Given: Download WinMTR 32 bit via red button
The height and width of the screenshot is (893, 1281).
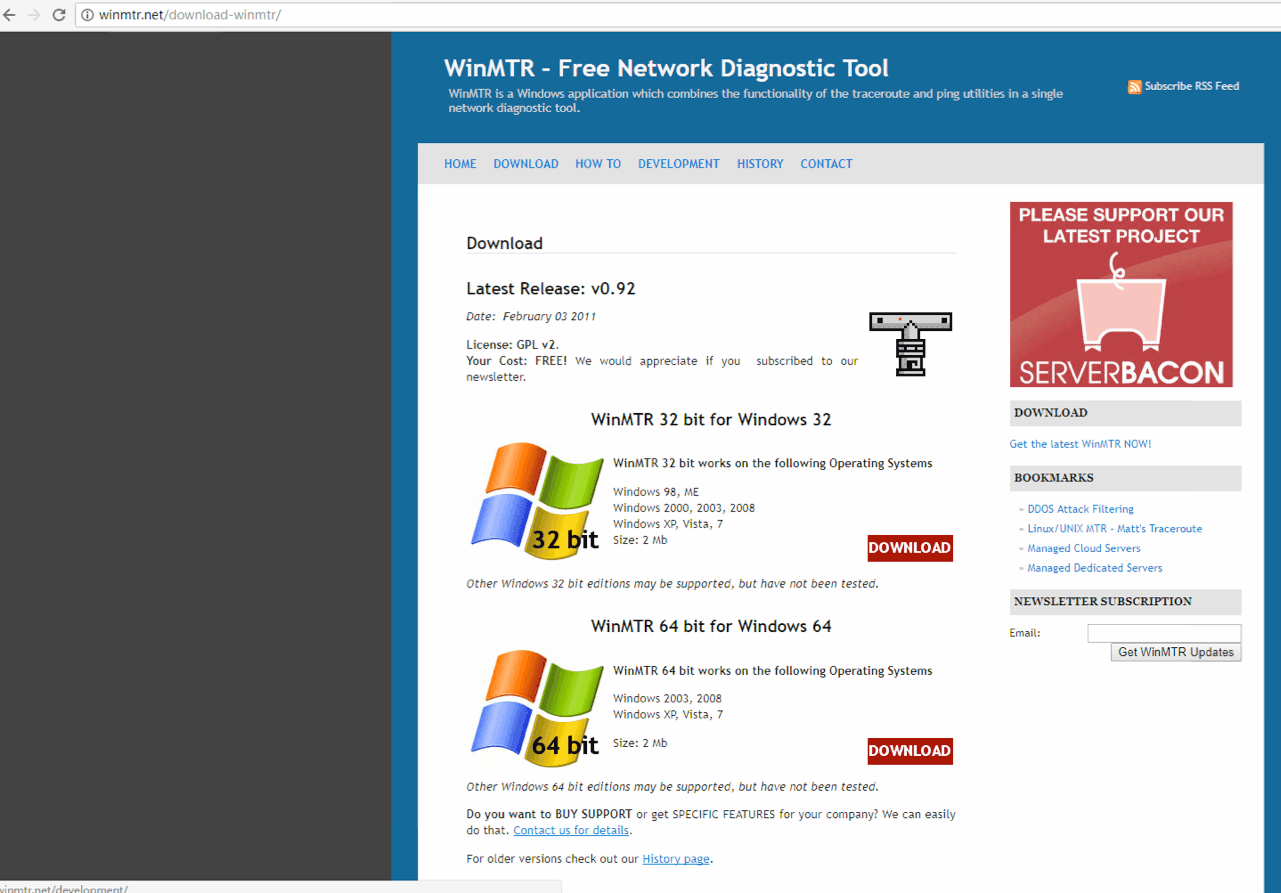Looking at the screenshot, I should tap(910, 548).
